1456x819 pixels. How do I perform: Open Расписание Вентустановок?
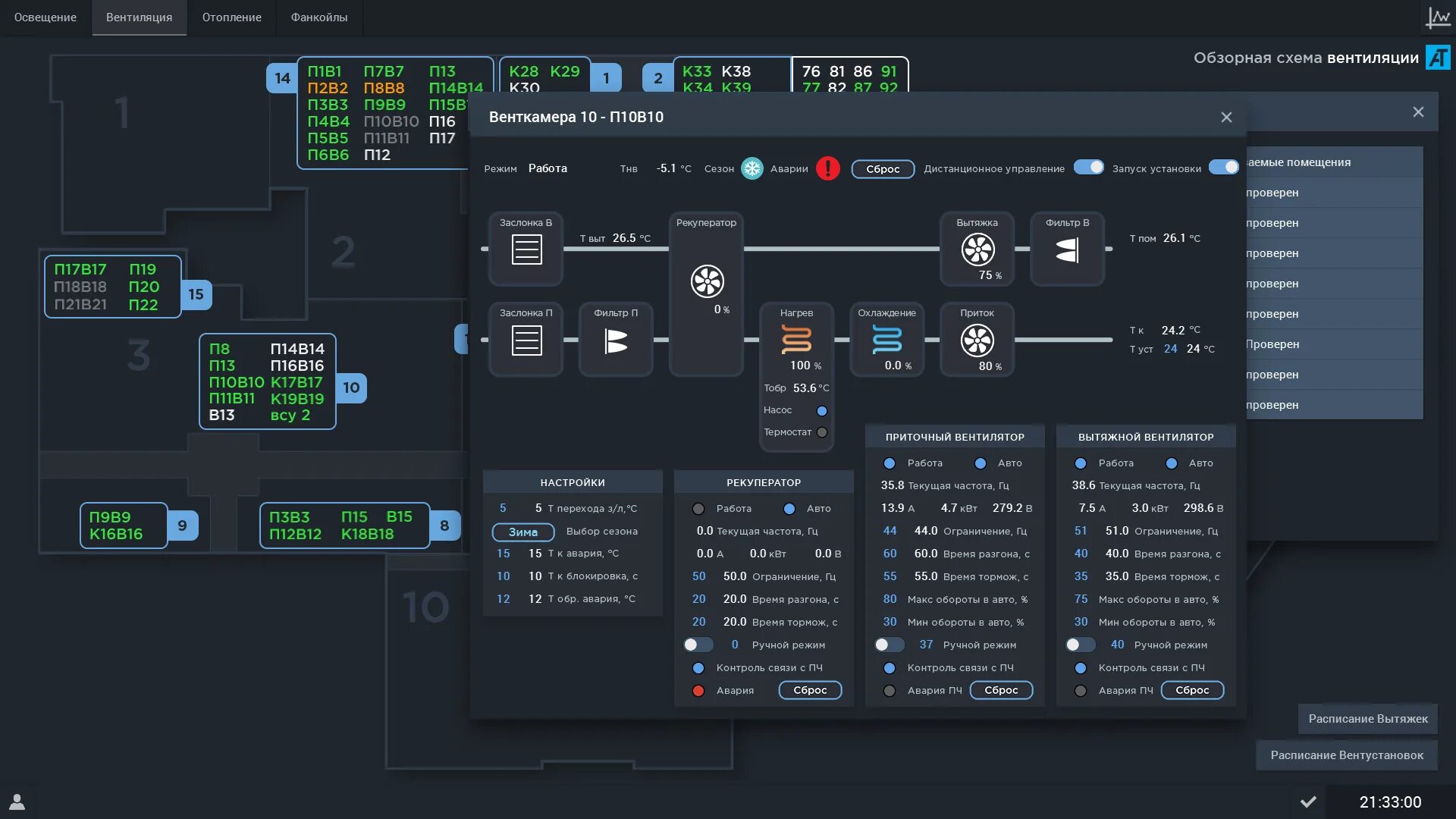click(1347, 755)
